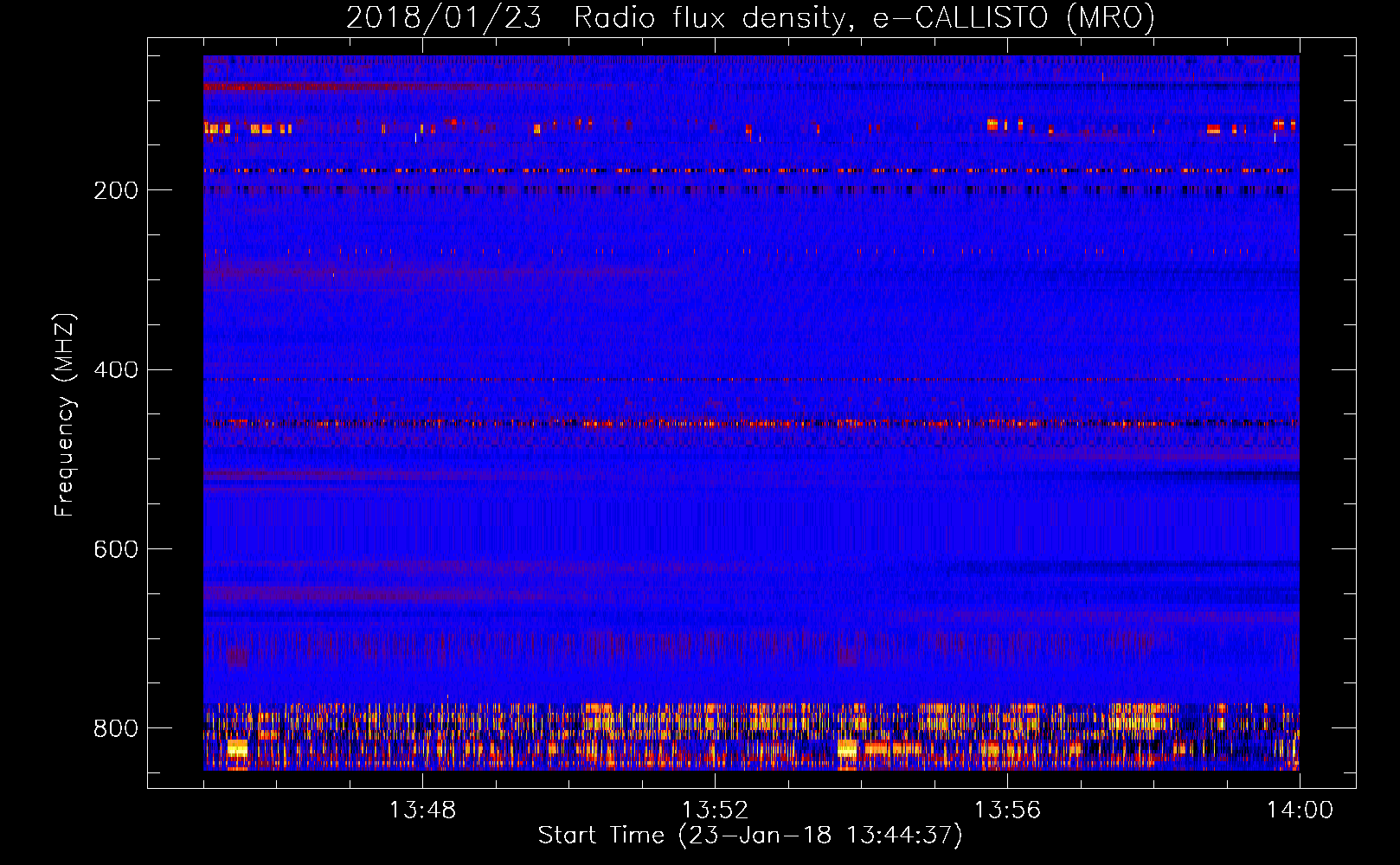Click the 'Frequency (MHZ)' axis label
Viewport: 1400px width, 865px height.
[x=65, y=414]
